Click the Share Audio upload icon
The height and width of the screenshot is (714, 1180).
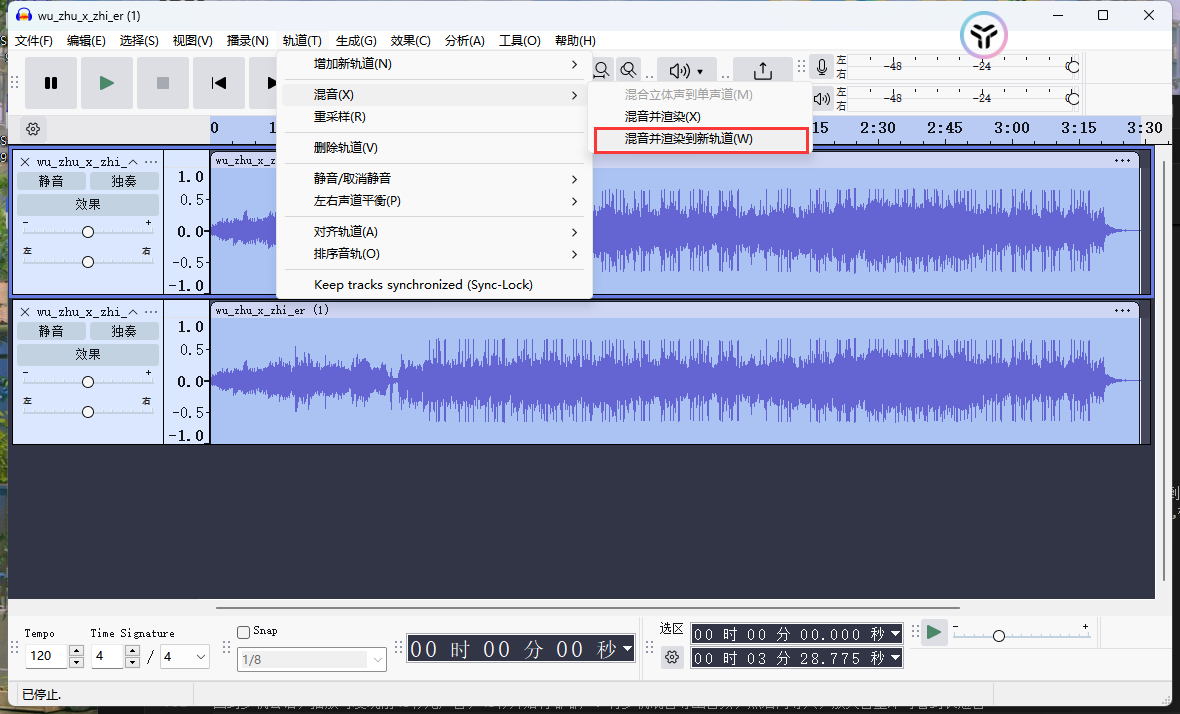point(762,70)
